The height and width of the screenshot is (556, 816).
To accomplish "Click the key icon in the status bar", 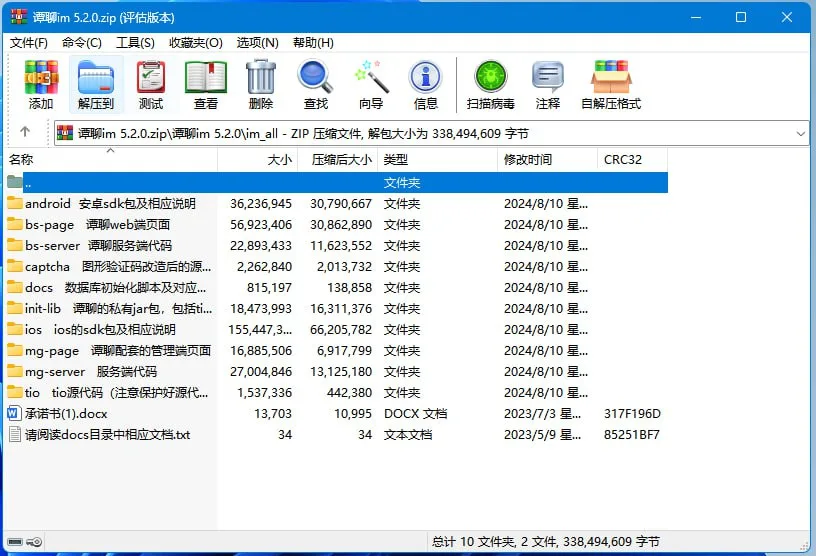I will [x=34, y=542].
